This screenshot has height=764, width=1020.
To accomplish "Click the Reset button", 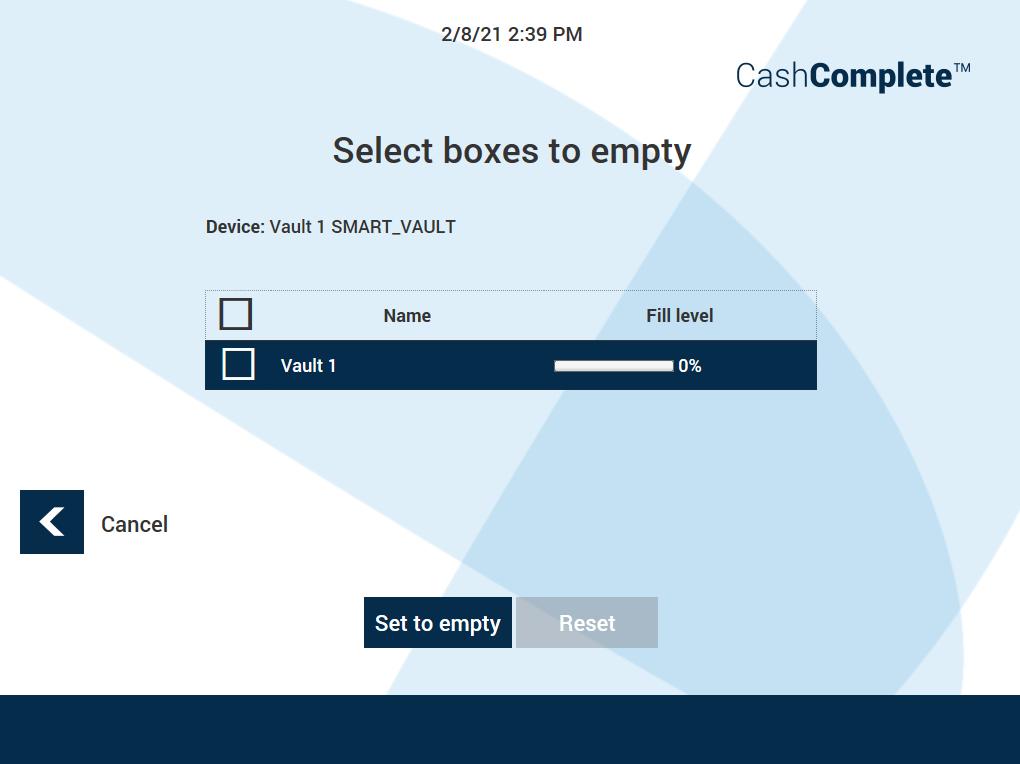I will pyautogui.click(x=587, y=622).
